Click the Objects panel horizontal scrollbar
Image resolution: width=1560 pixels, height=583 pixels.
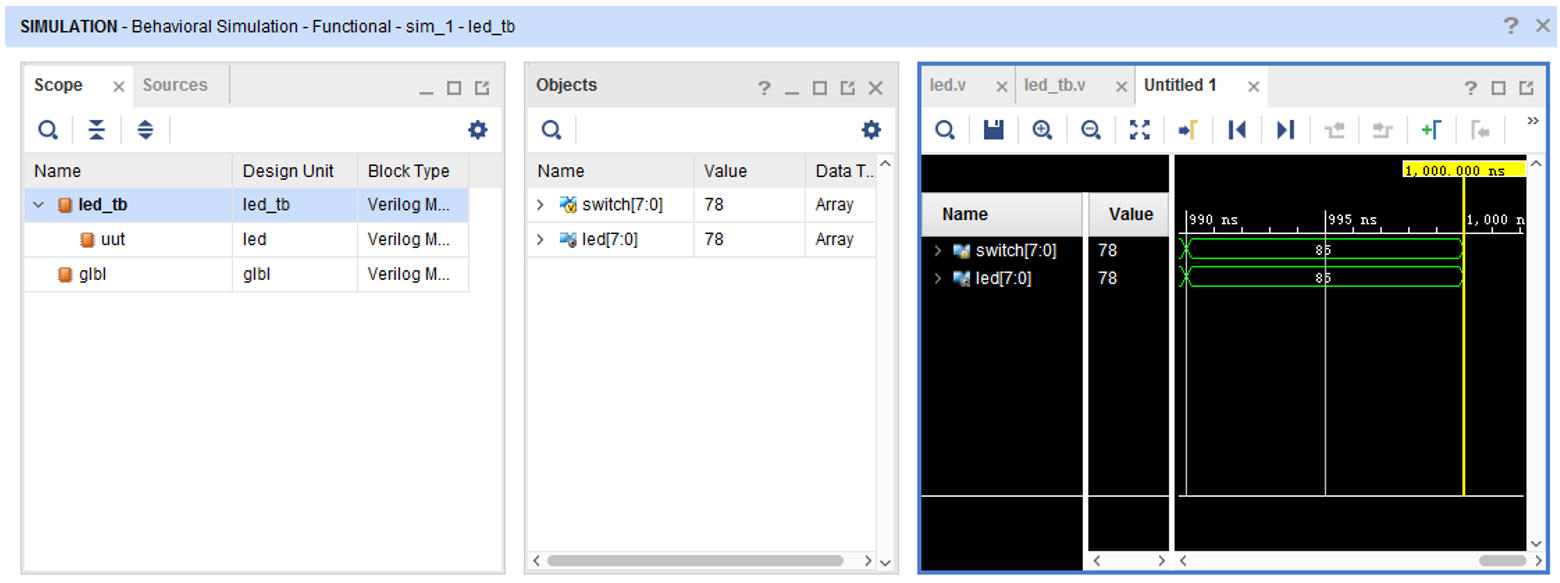click(x=695, y=561)
